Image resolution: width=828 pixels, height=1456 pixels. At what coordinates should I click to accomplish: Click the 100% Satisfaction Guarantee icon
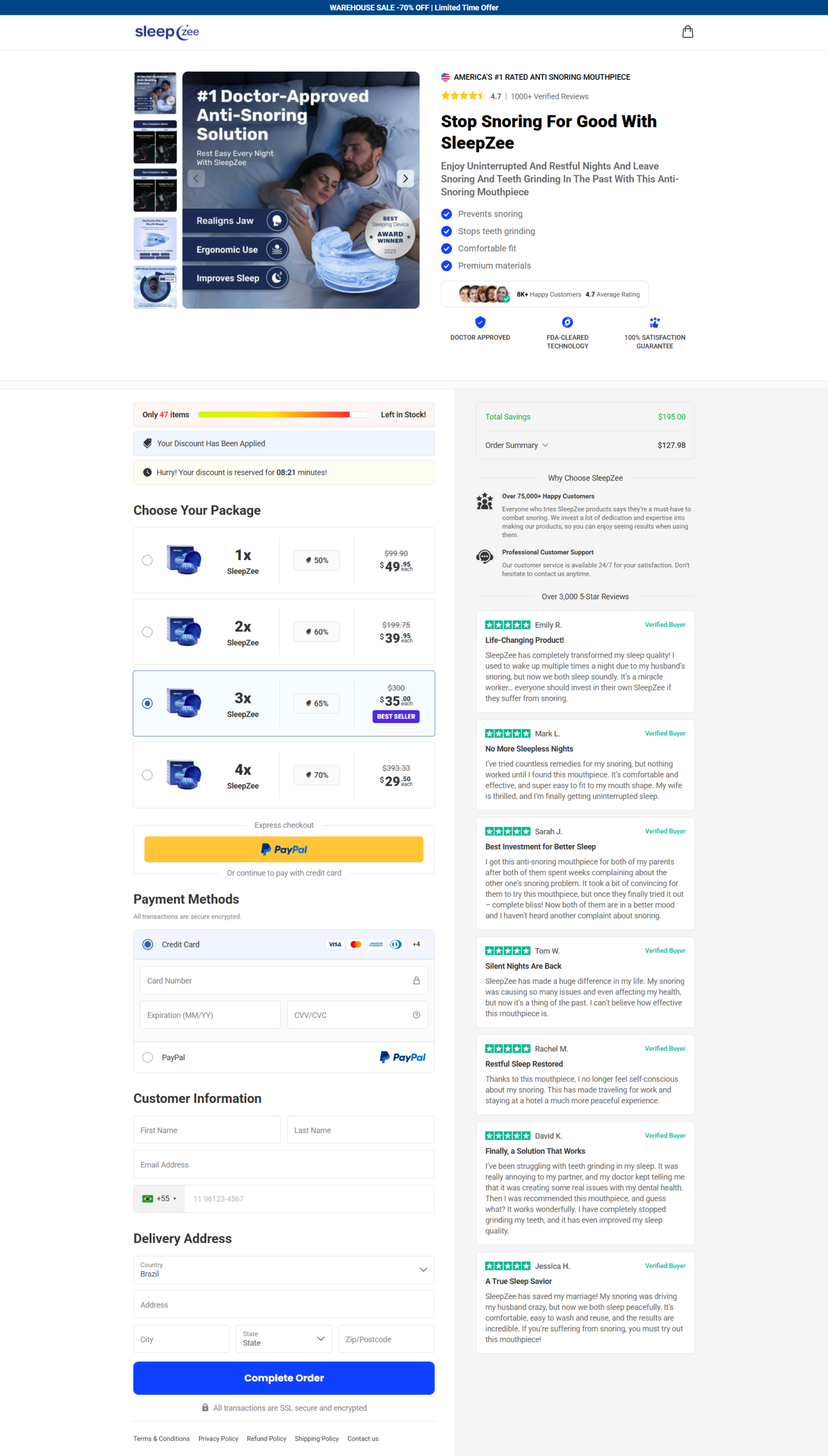[x=654, y=322]
